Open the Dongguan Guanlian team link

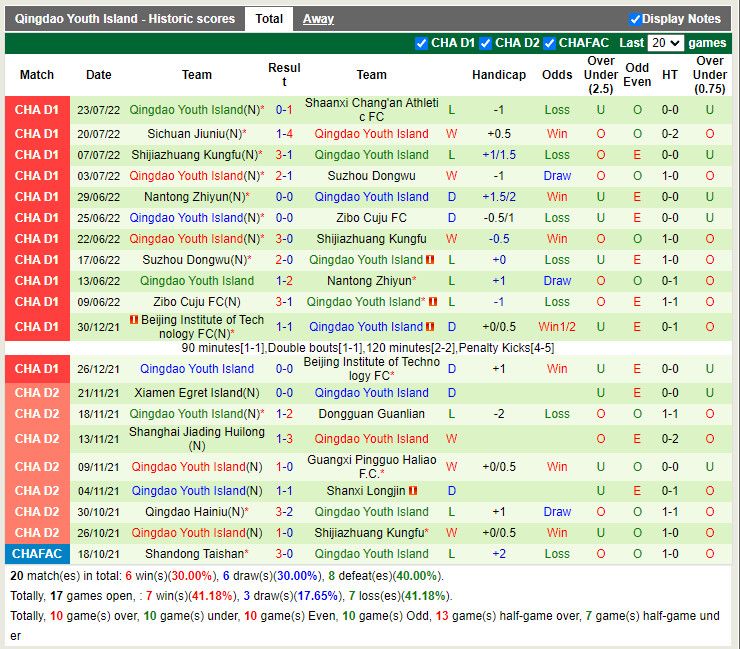point(371,414)
